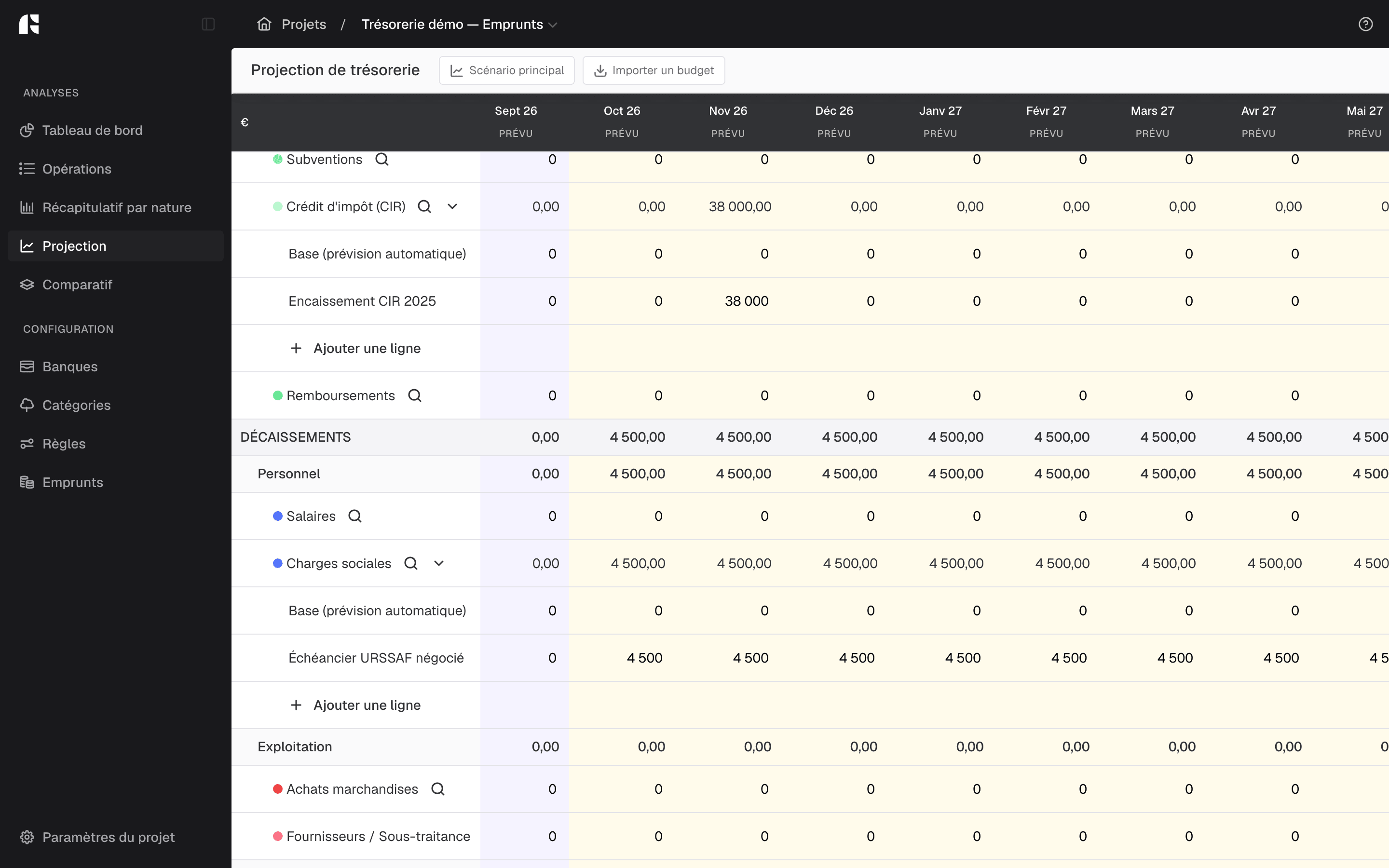Image resolution: width=1389 pixels, height=868 pixels.
Task: Open the Trésorerie démo — Emprunts project dropdown
Action: [x=459, y=24]
